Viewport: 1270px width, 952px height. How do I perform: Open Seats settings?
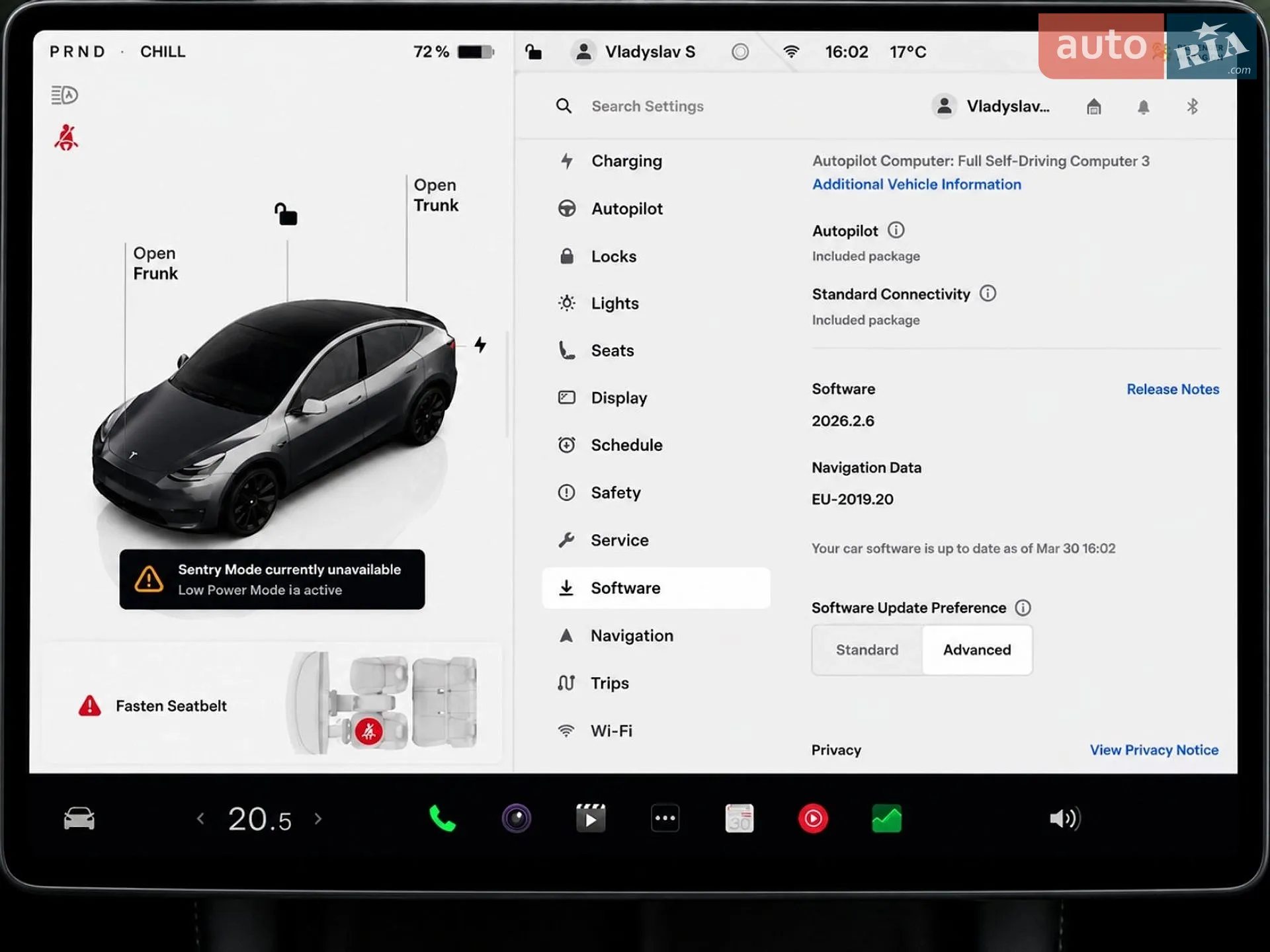[656, 350]
